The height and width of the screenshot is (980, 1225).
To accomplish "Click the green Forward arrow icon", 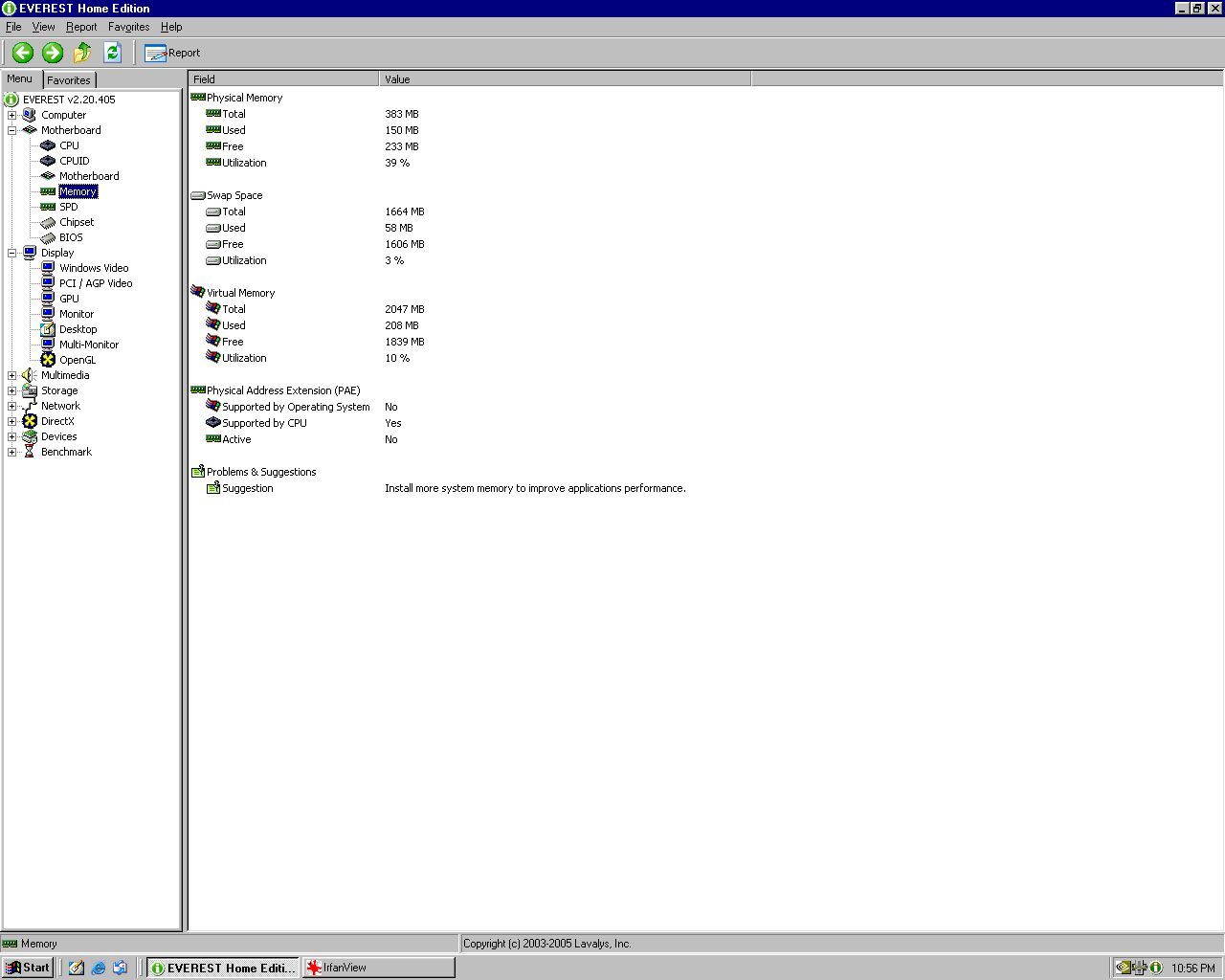I will (53, 53).
